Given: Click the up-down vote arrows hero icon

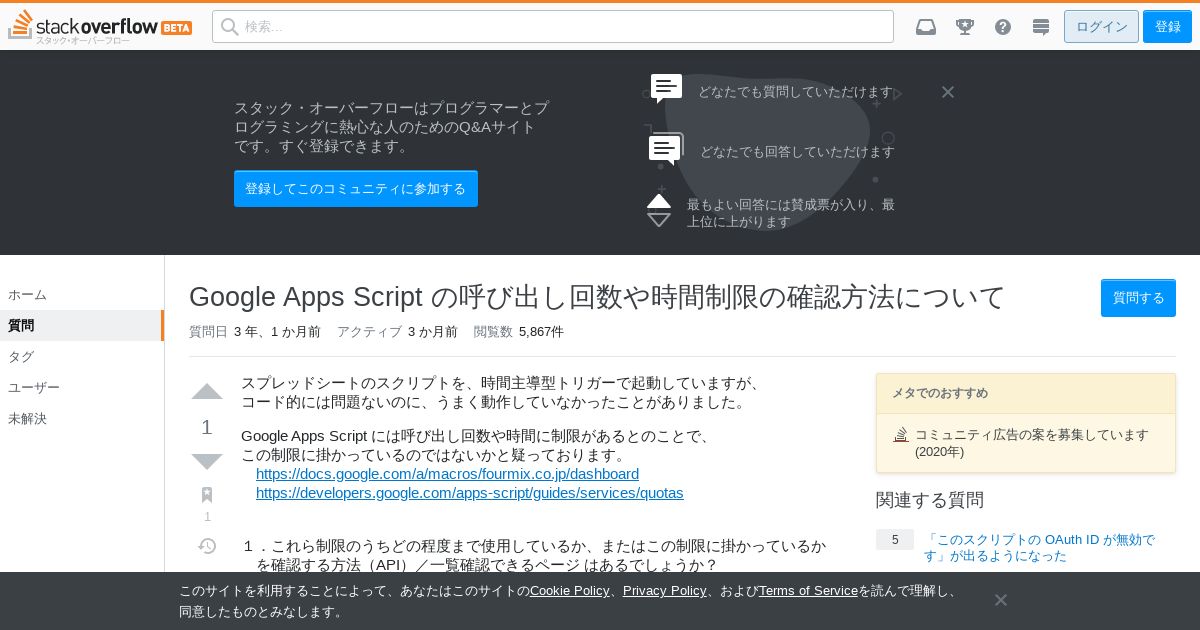Looking at the screenshot, I should coord(659,210).
